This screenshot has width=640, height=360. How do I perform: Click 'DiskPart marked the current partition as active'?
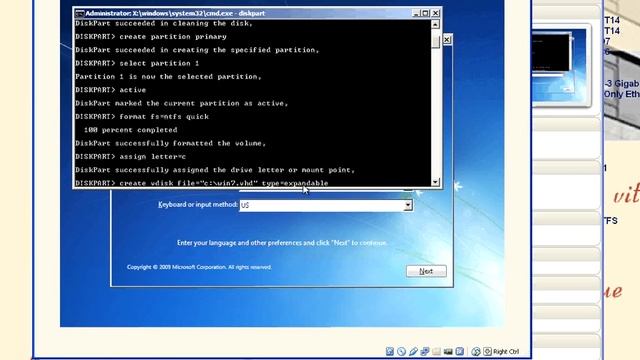(182, 103)
